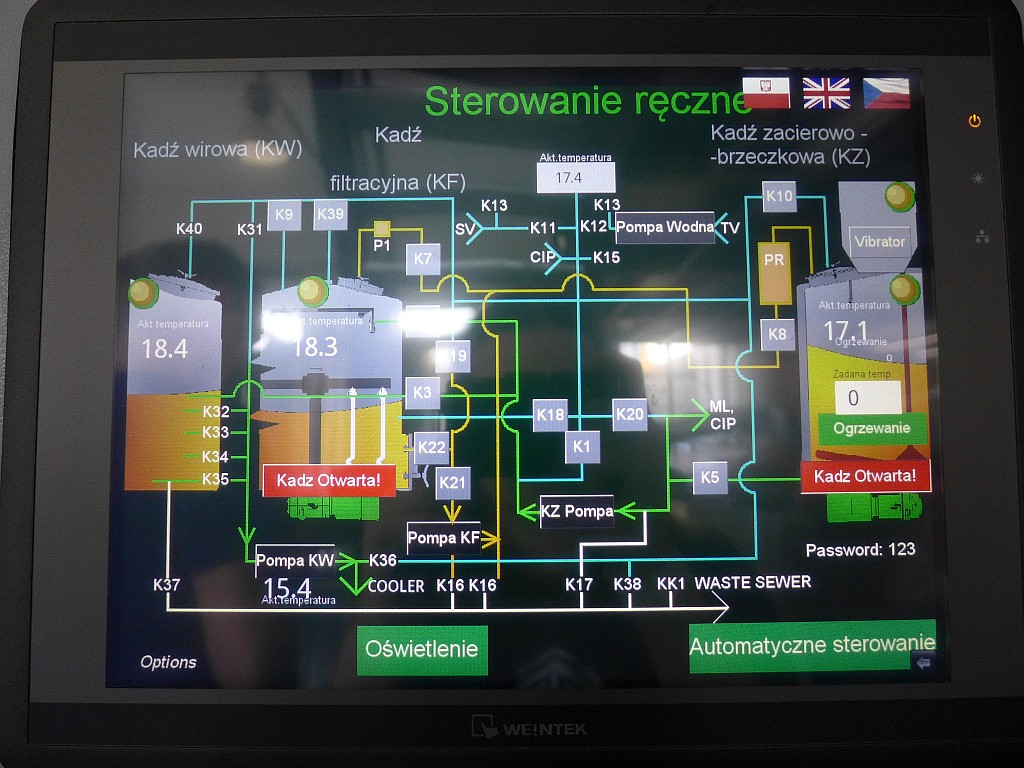The height and width of the screenshot is (768, 1024).
Task: Click the small yellow P1 pump square
Action: [381, 229]
